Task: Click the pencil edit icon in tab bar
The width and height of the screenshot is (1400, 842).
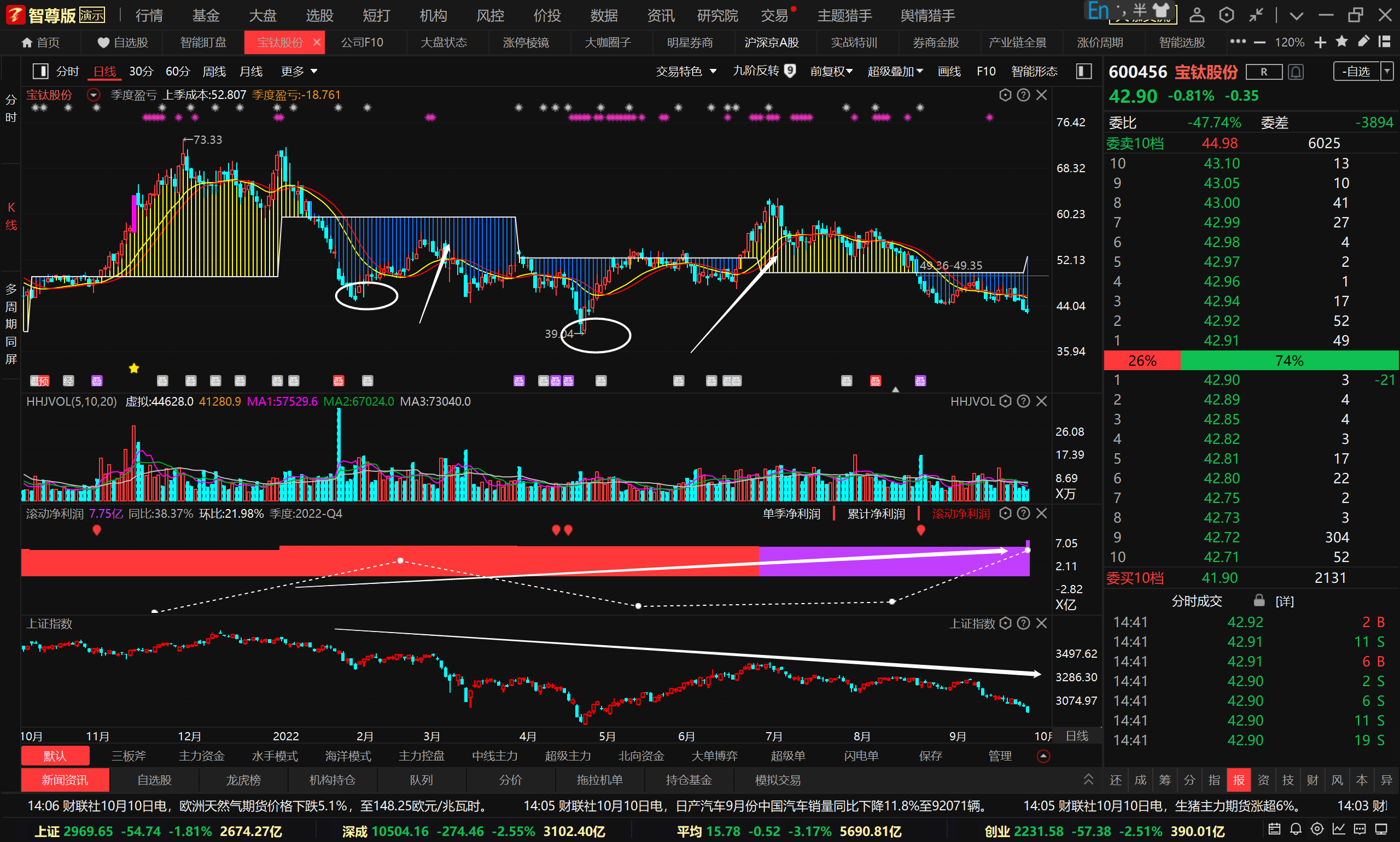Action: (1363, 42)
